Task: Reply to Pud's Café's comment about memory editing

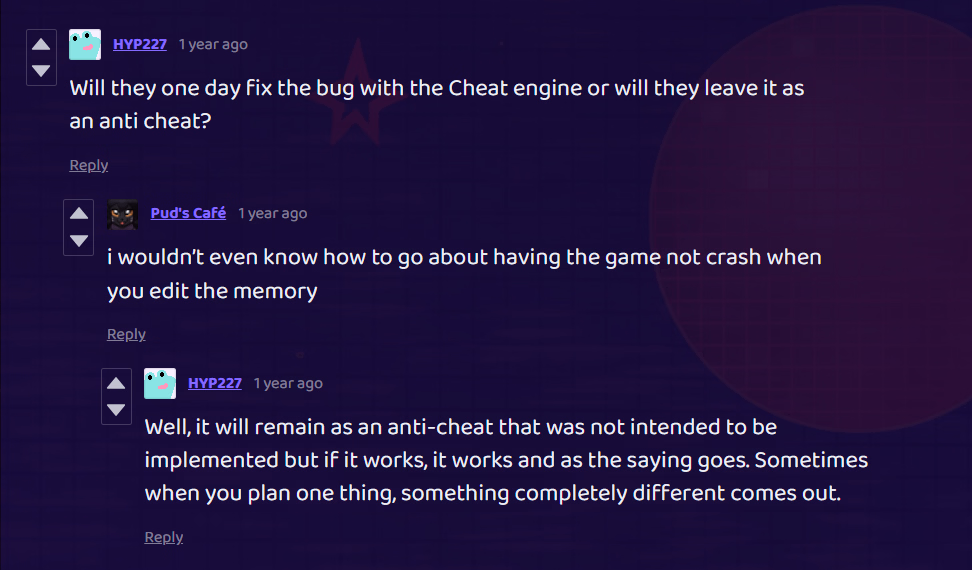Action: pos(127,334)
